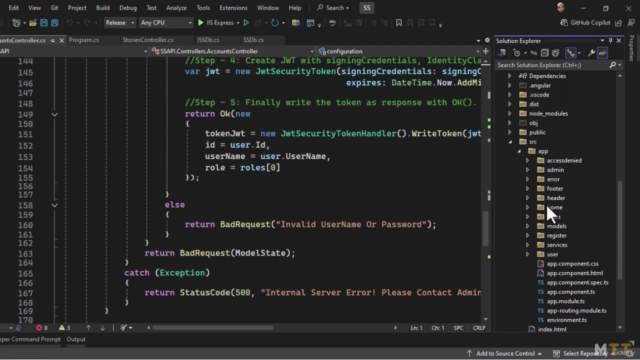Viewport: 640px width, 360px height.
Task: Click the Save All toolbar icon
Action: (54, 23)
